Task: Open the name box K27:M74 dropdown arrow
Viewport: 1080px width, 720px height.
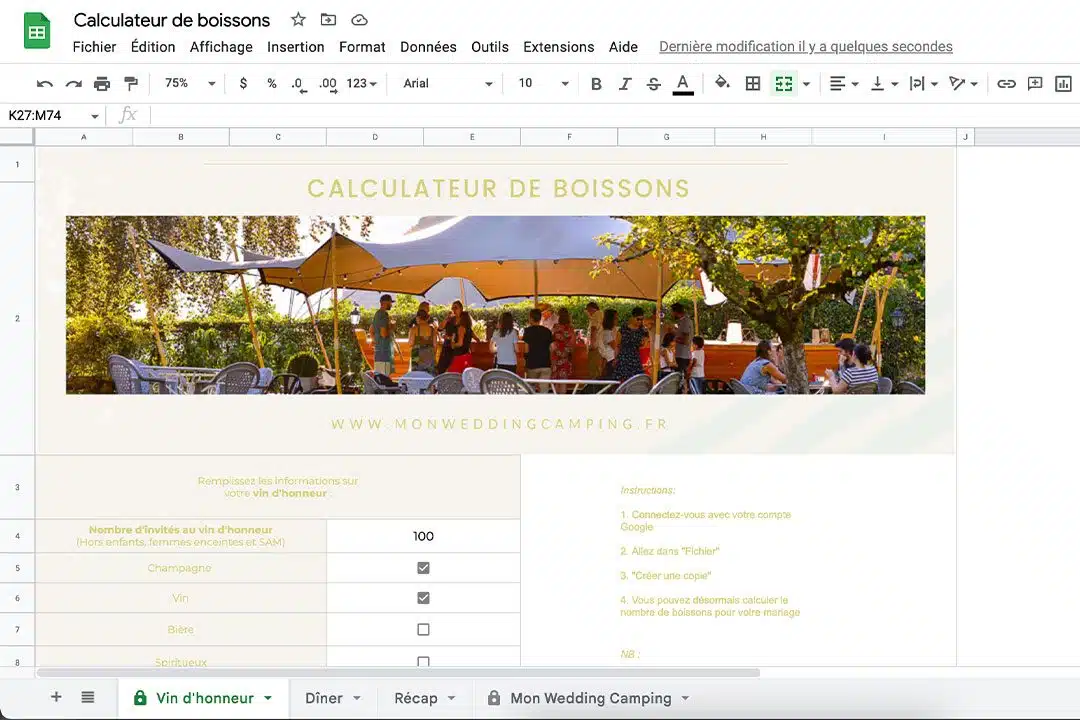Action: tap(95, 116)
